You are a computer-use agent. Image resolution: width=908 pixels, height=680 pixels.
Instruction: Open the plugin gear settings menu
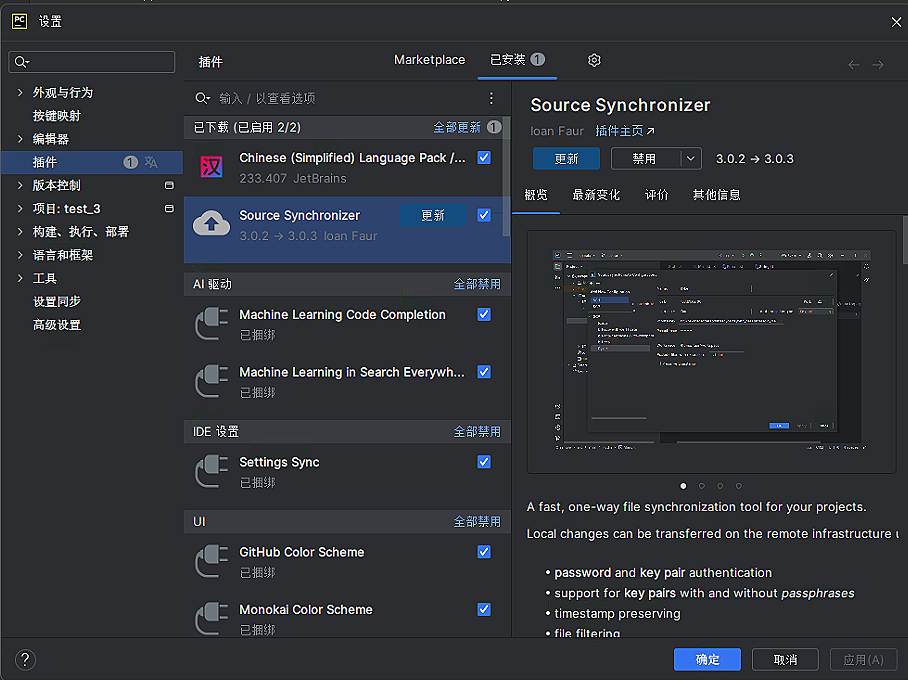coord(594,60)
